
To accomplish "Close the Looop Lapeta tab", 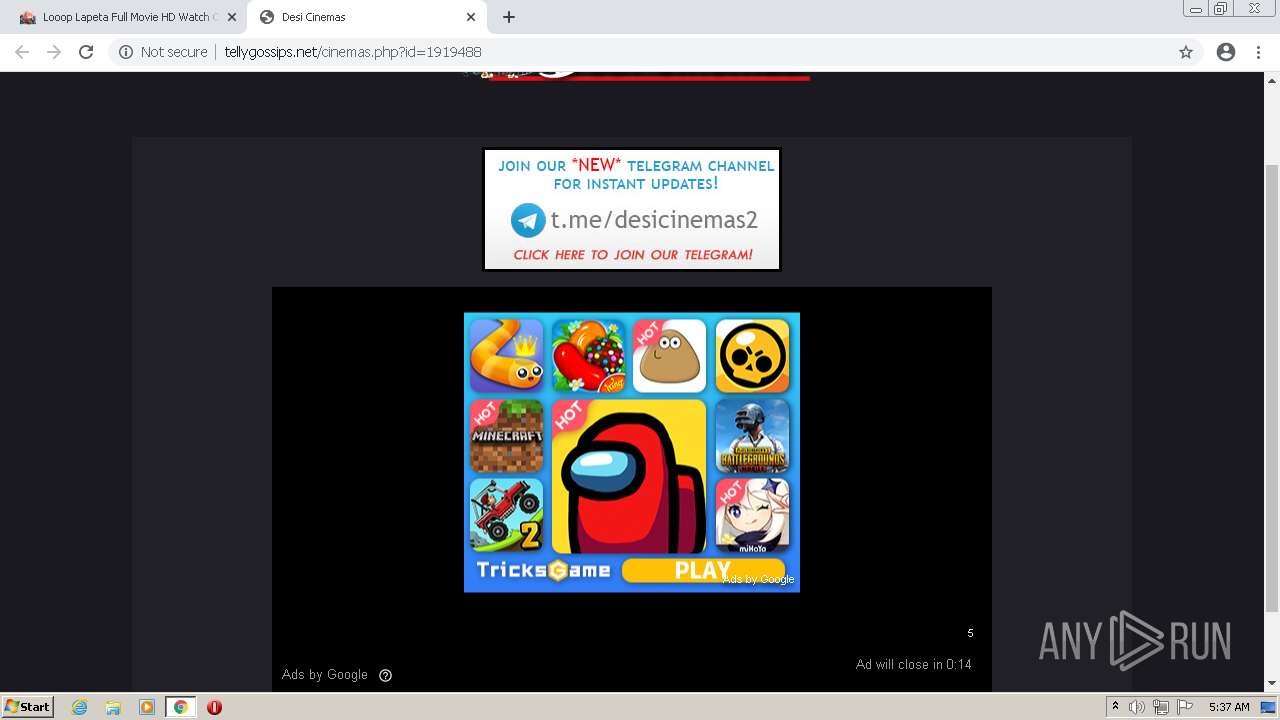I will pyautogui.click(x=232, y=17).
